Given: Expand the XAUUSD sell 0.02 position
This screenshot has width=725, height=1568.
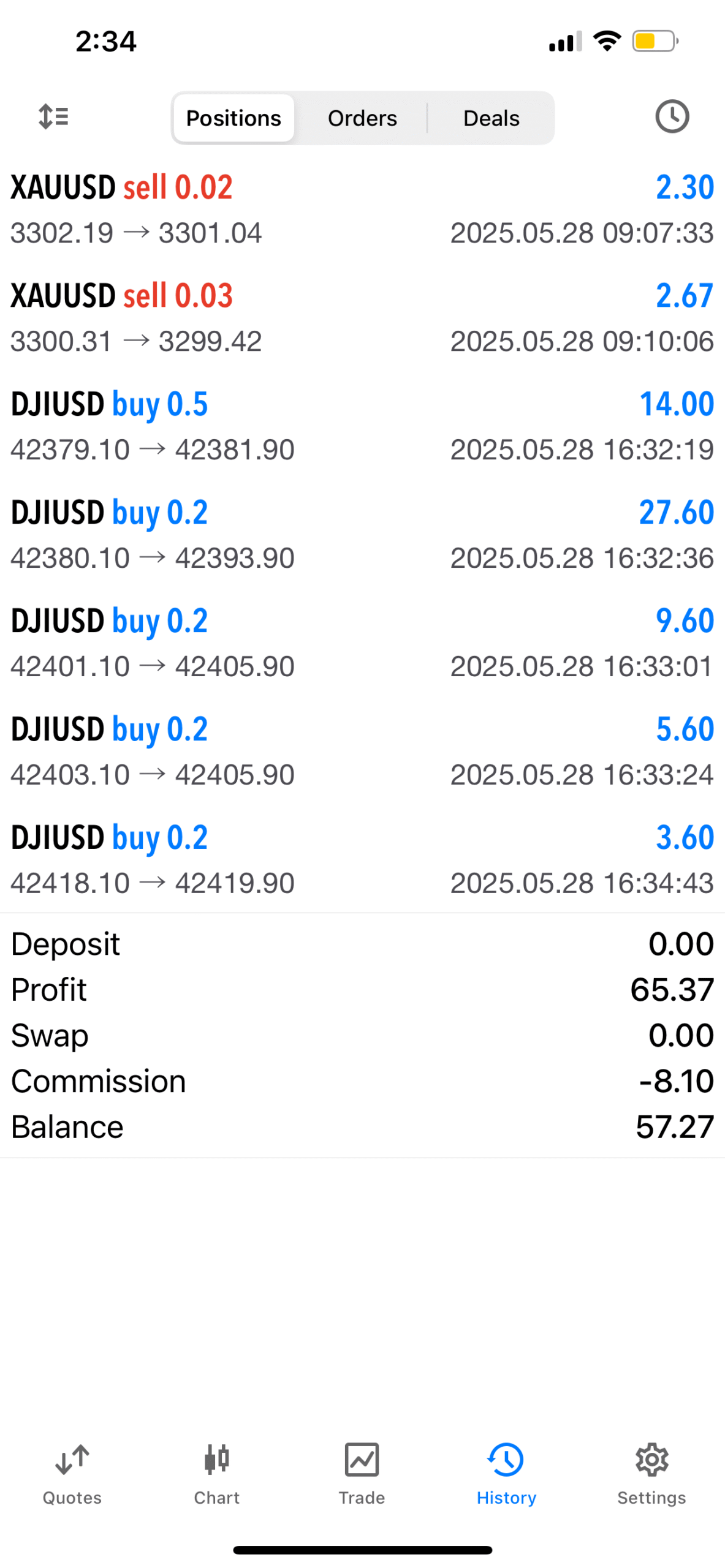Looking at the screenshot, I should pos(362,209).
